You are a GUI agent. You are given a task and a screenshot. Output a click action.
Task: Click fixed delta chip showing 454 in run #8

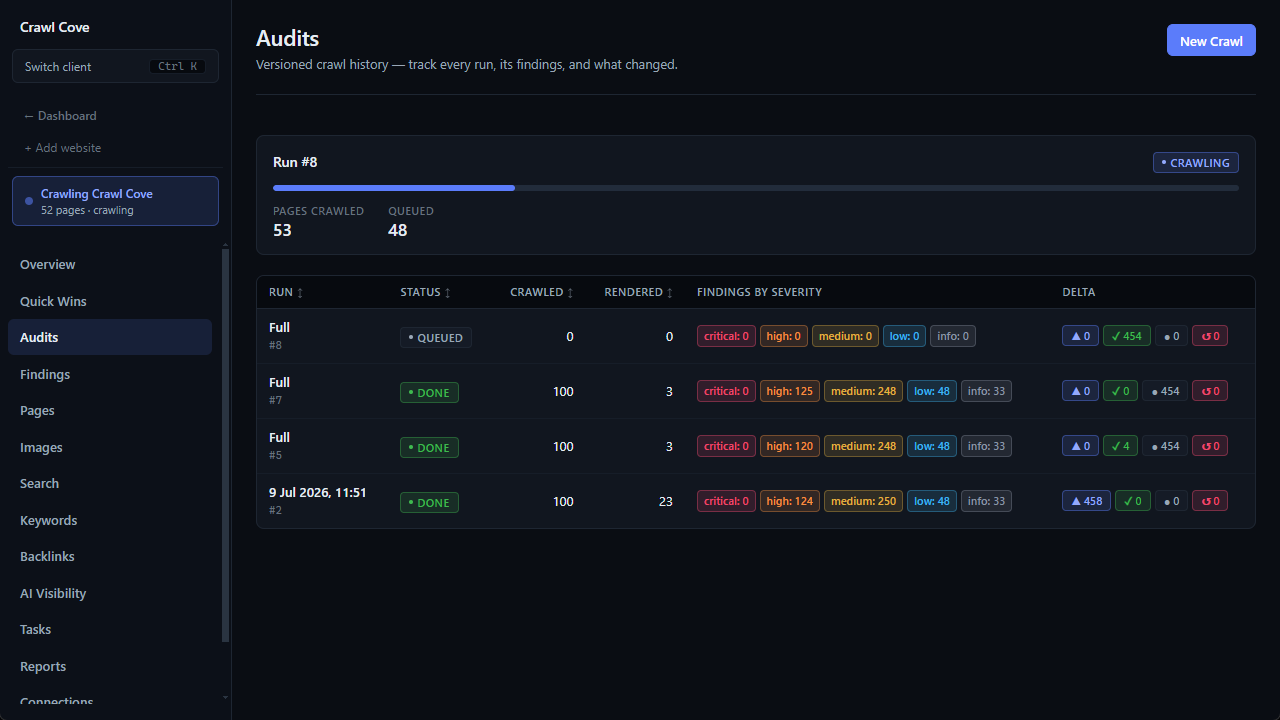[x=1127, y=336]
